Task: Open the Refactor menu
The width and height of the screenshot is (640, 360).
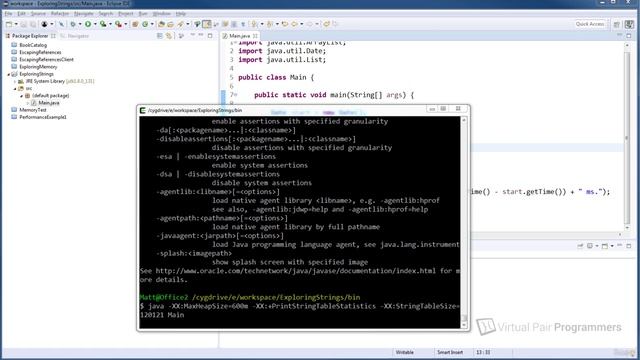Action: [x=60, y=13]
